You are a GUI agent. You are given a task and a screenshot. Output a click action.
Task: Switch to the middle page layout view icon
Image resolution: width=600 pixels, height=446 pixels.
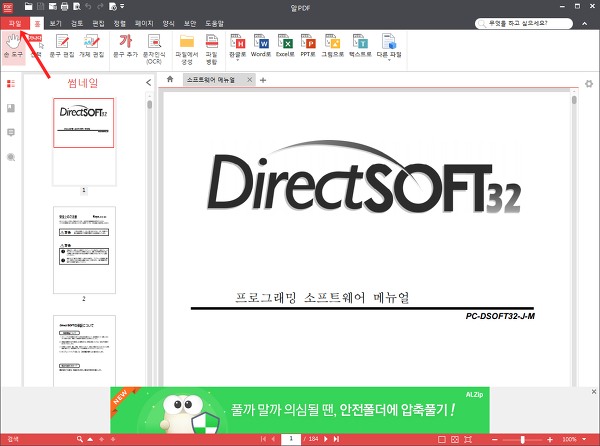pos(455,439)
